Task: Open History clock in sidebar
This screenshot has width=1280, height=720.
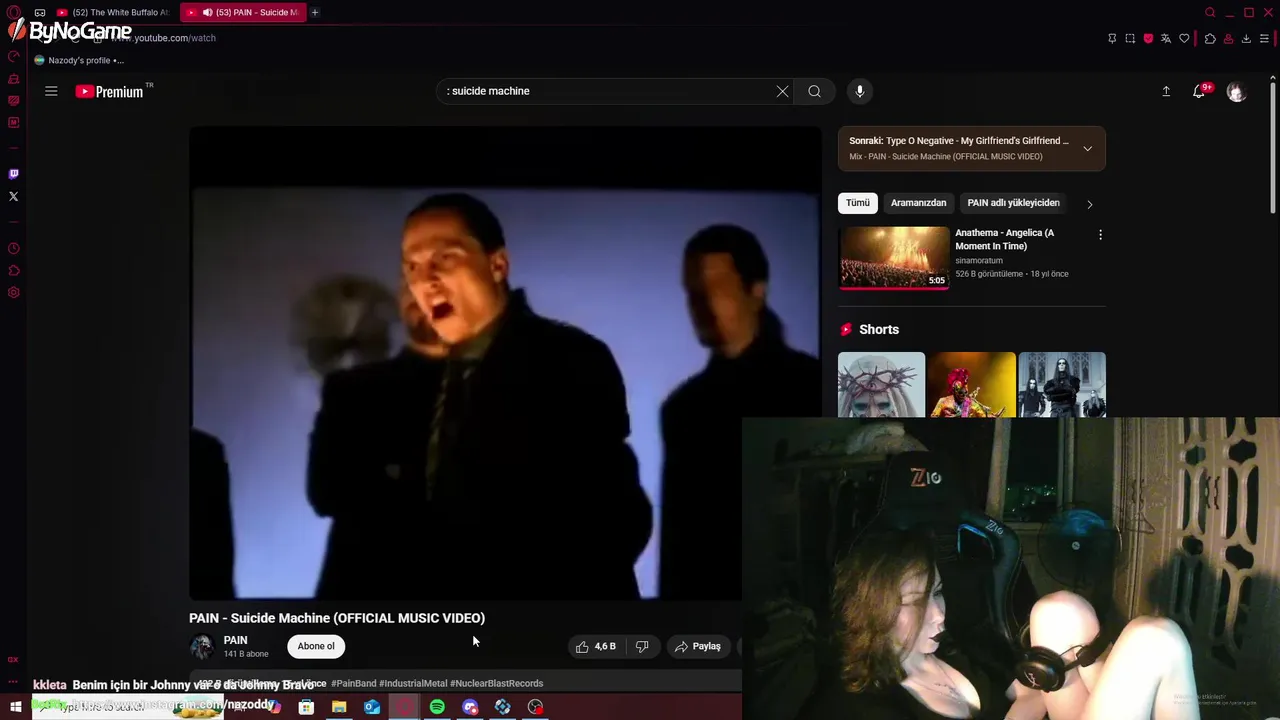Action: click(x=13, y=249)
